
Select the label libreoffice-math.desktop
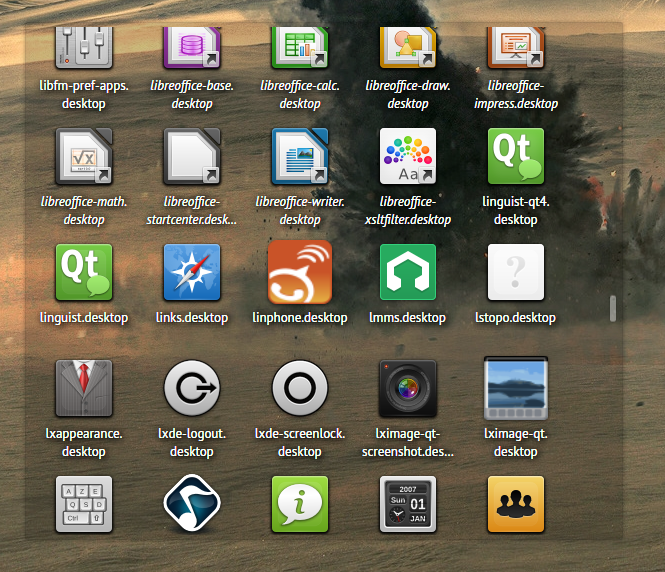(84, 210)
